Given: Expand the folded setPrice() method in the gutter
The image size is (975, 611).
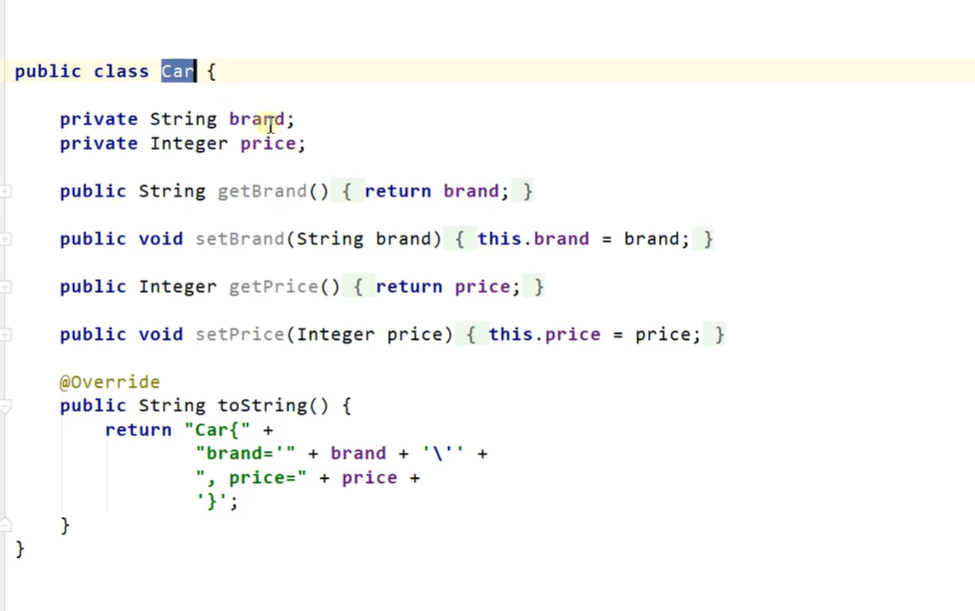Looking at the screenshot, I should pos(6,335).
